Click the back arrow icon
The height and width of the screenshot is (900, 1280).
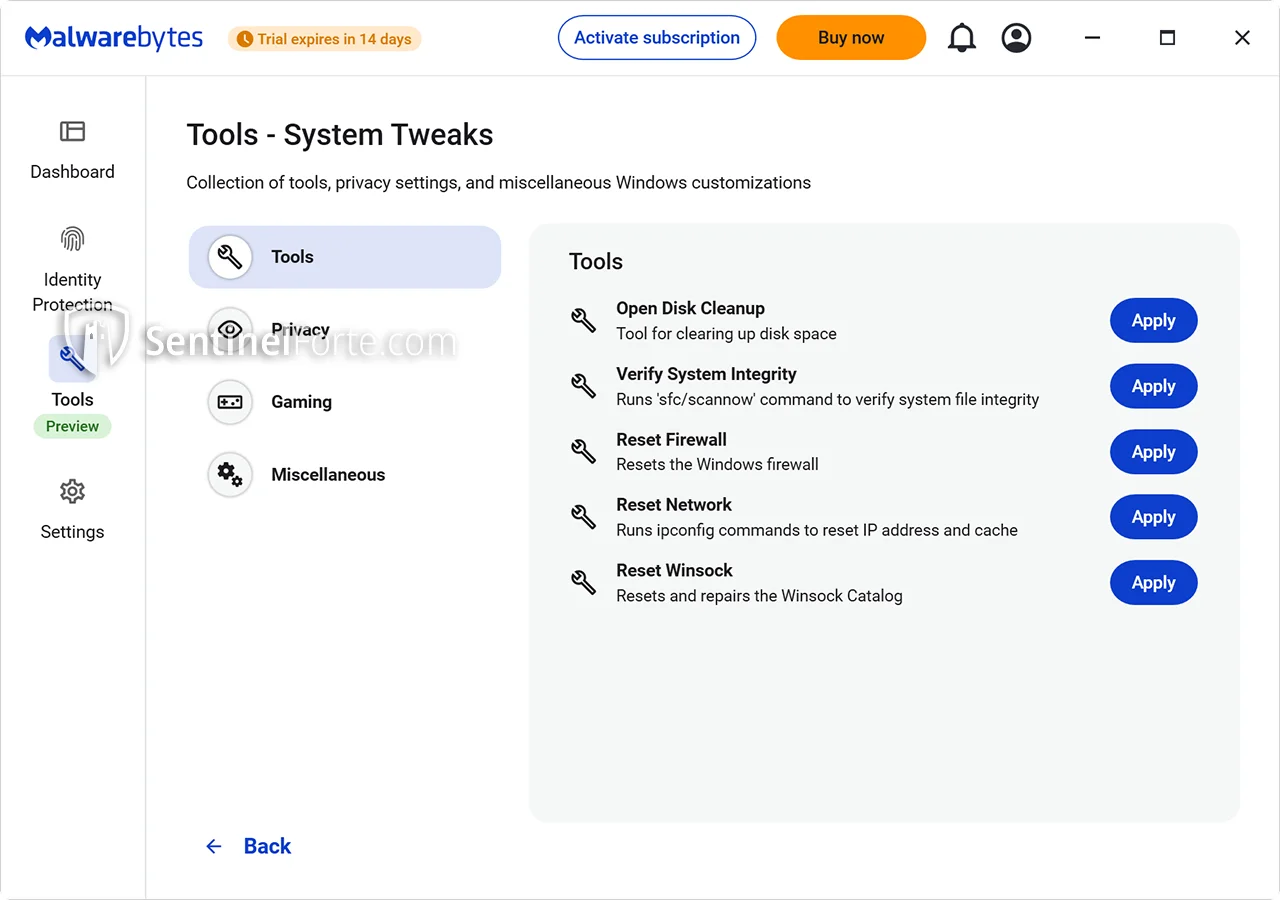(213, 846)
